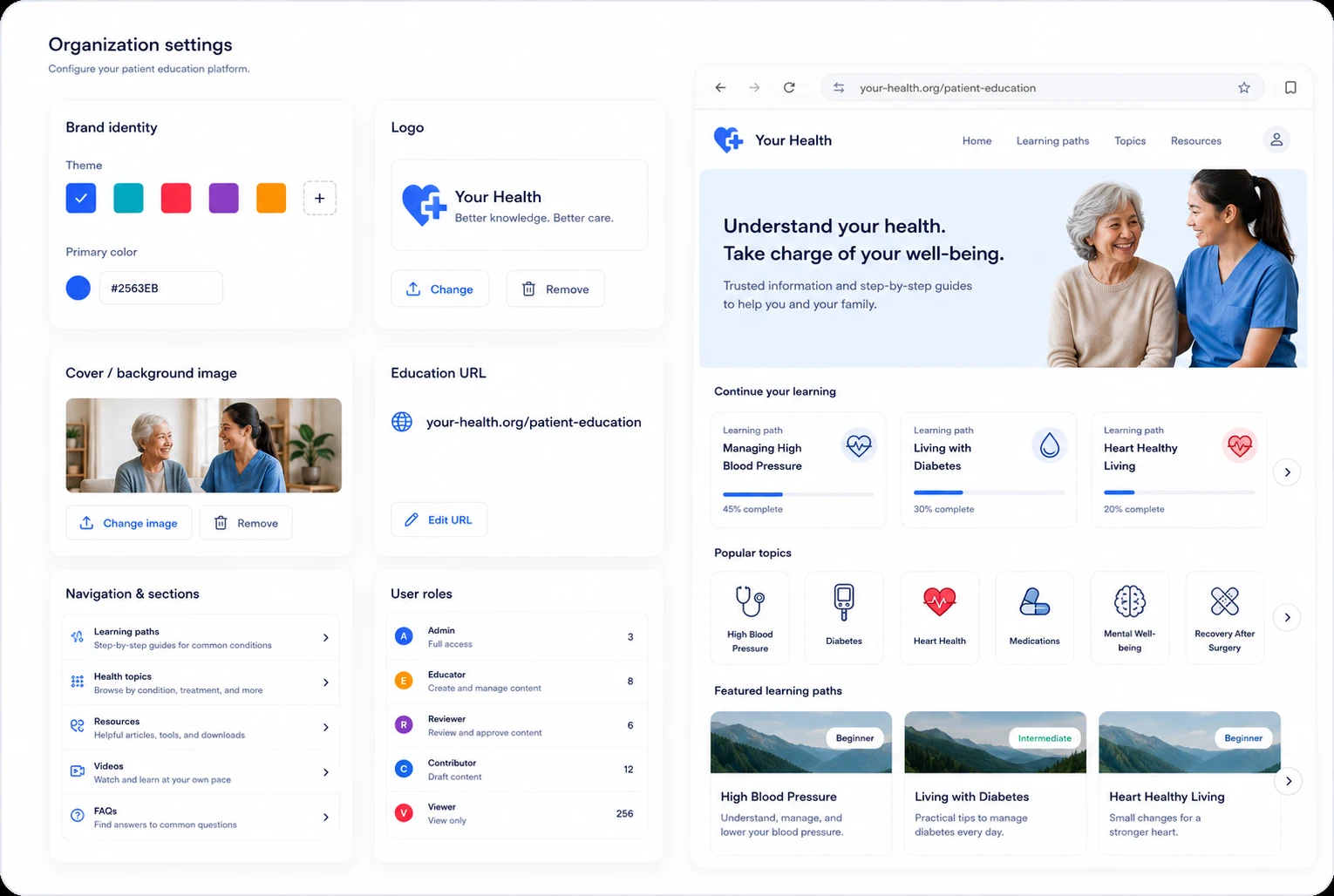The image size is (1334, 896).
Task: Click the droplet icon on Living with Diabetes
Action: (1050, 445)
